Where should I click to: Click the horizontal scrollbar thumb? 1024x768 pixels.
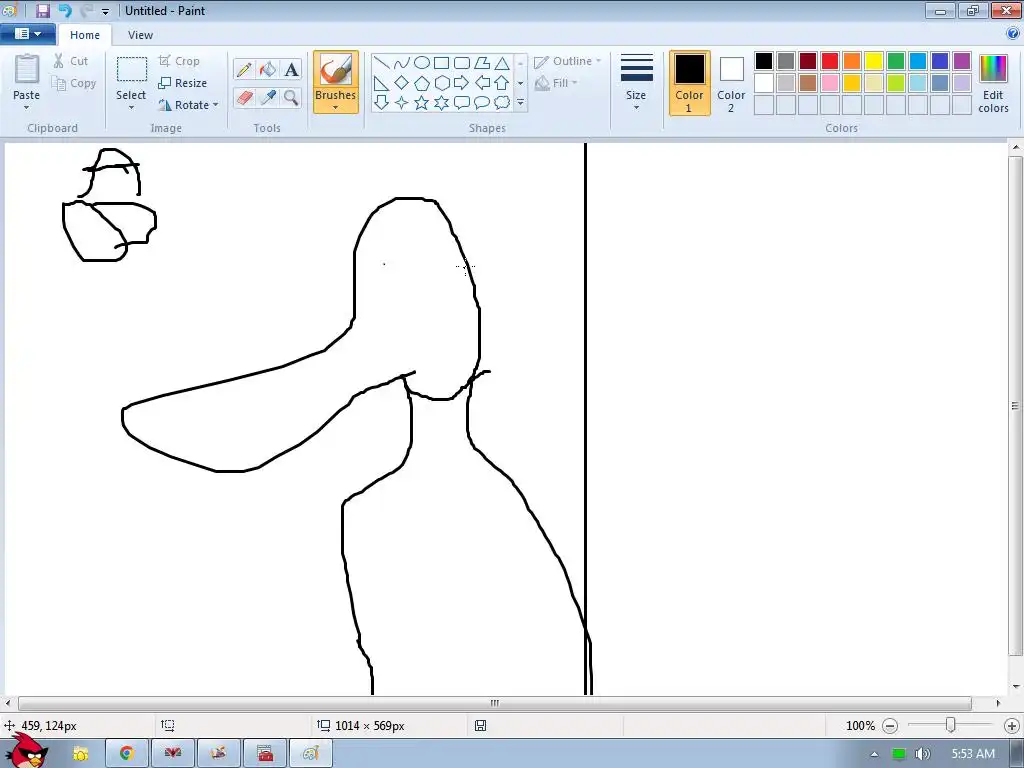[x=494, y=703]
